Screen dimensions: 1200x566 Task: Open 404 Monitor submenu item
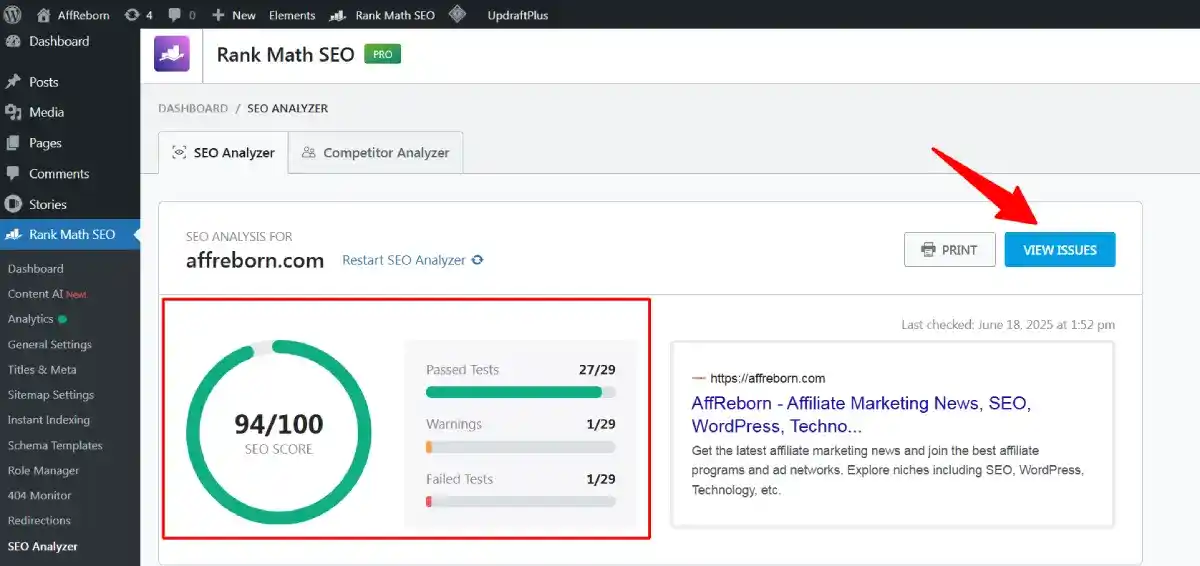click(40, 496)
